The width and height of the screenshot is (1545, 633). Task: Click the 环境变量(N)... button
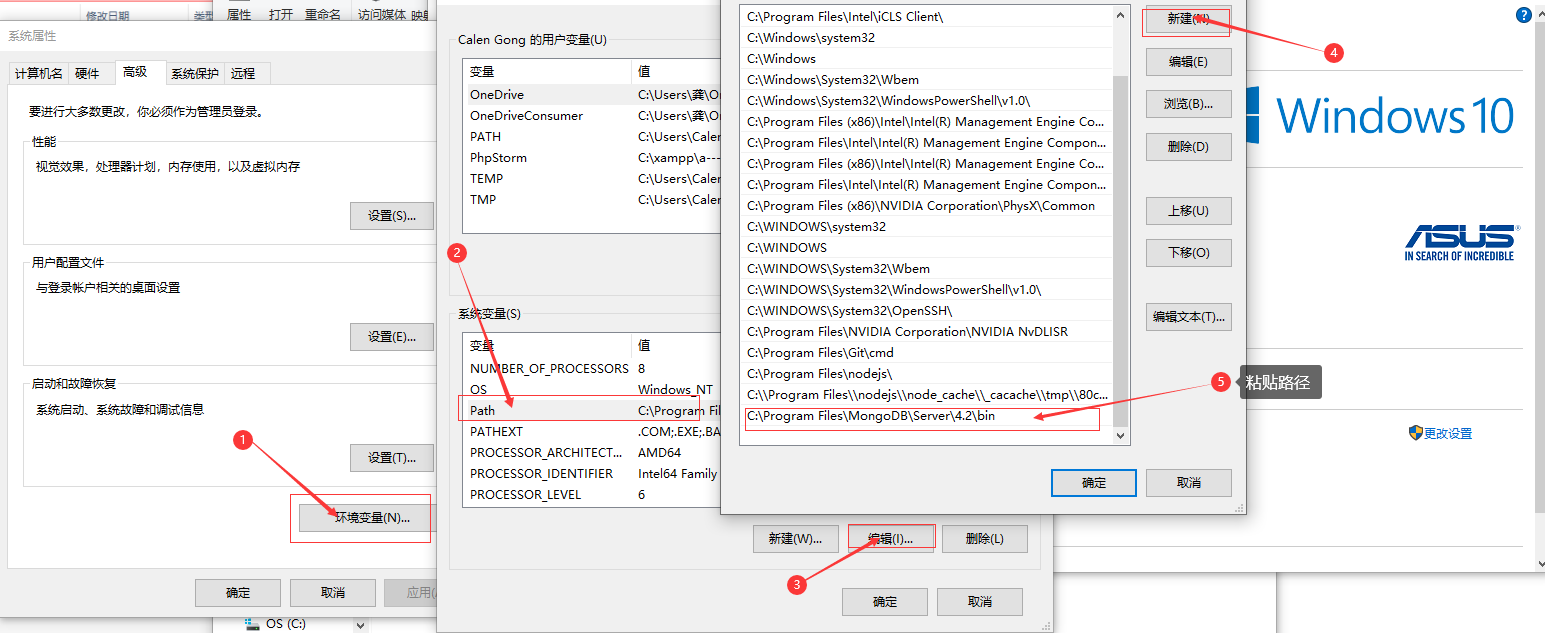[368, 518]
